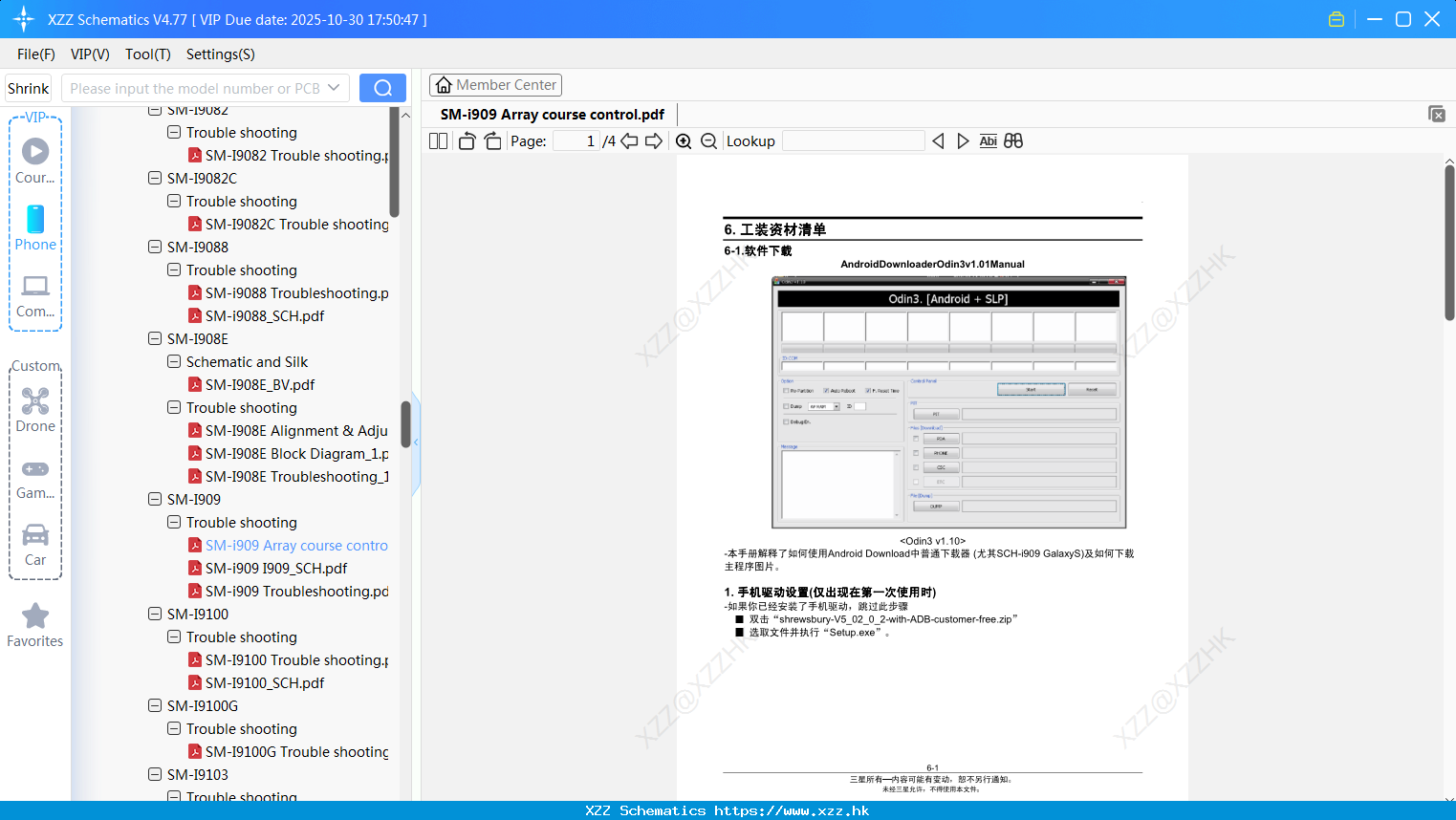Open SM-i9088_SCH.pdf file
Viewport: 1456px width, 820px height.
[265, 316]
